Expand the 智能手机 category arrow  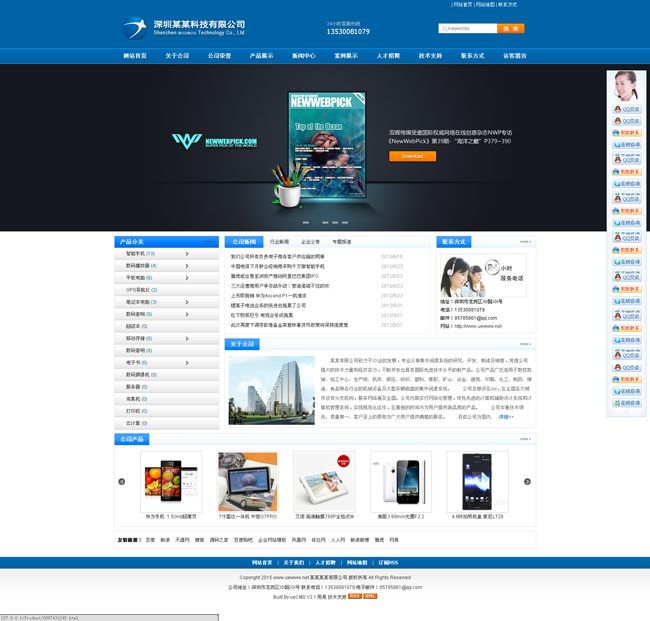187,254
